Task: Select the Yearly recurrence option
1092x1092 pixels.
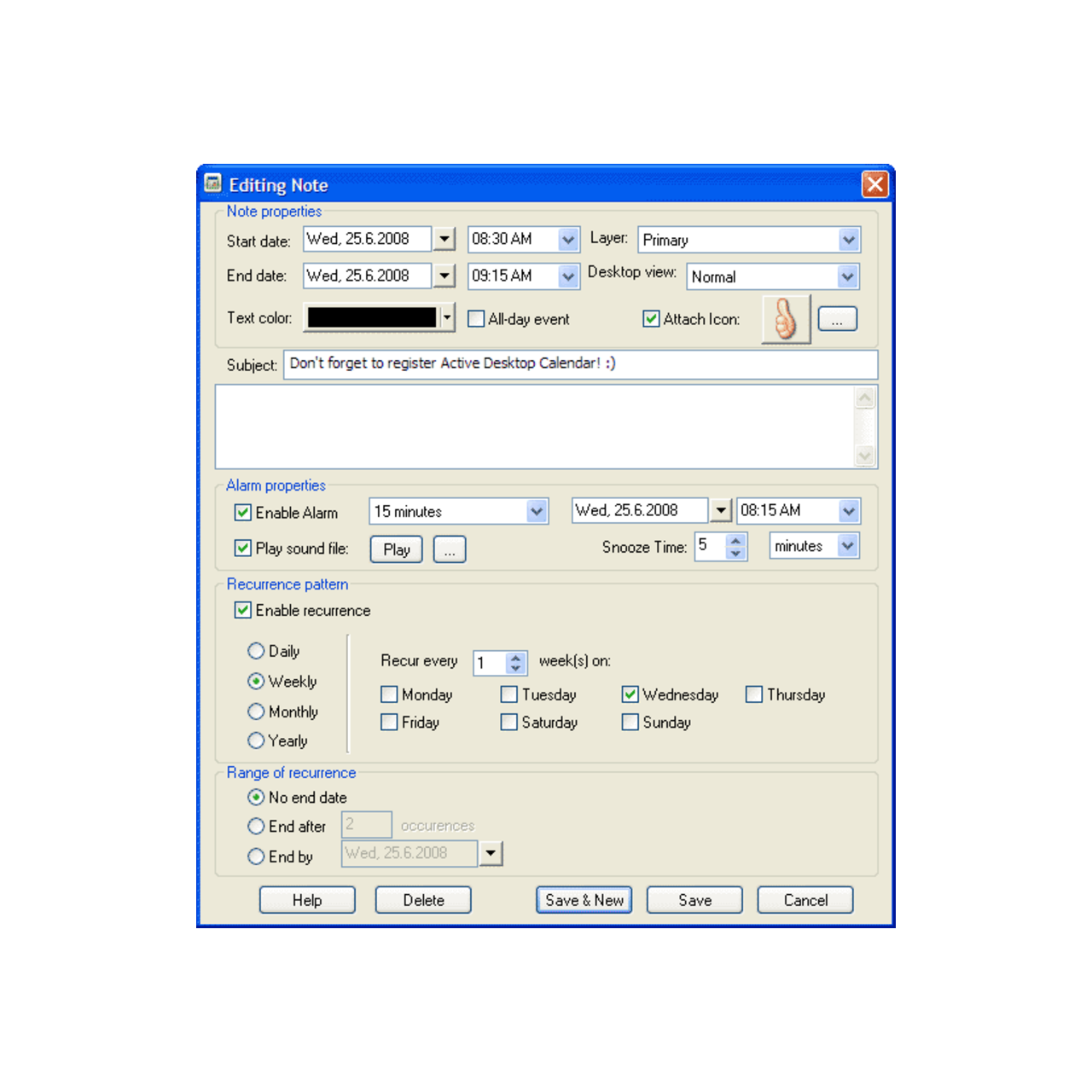Action: click(x=256, y=741)
